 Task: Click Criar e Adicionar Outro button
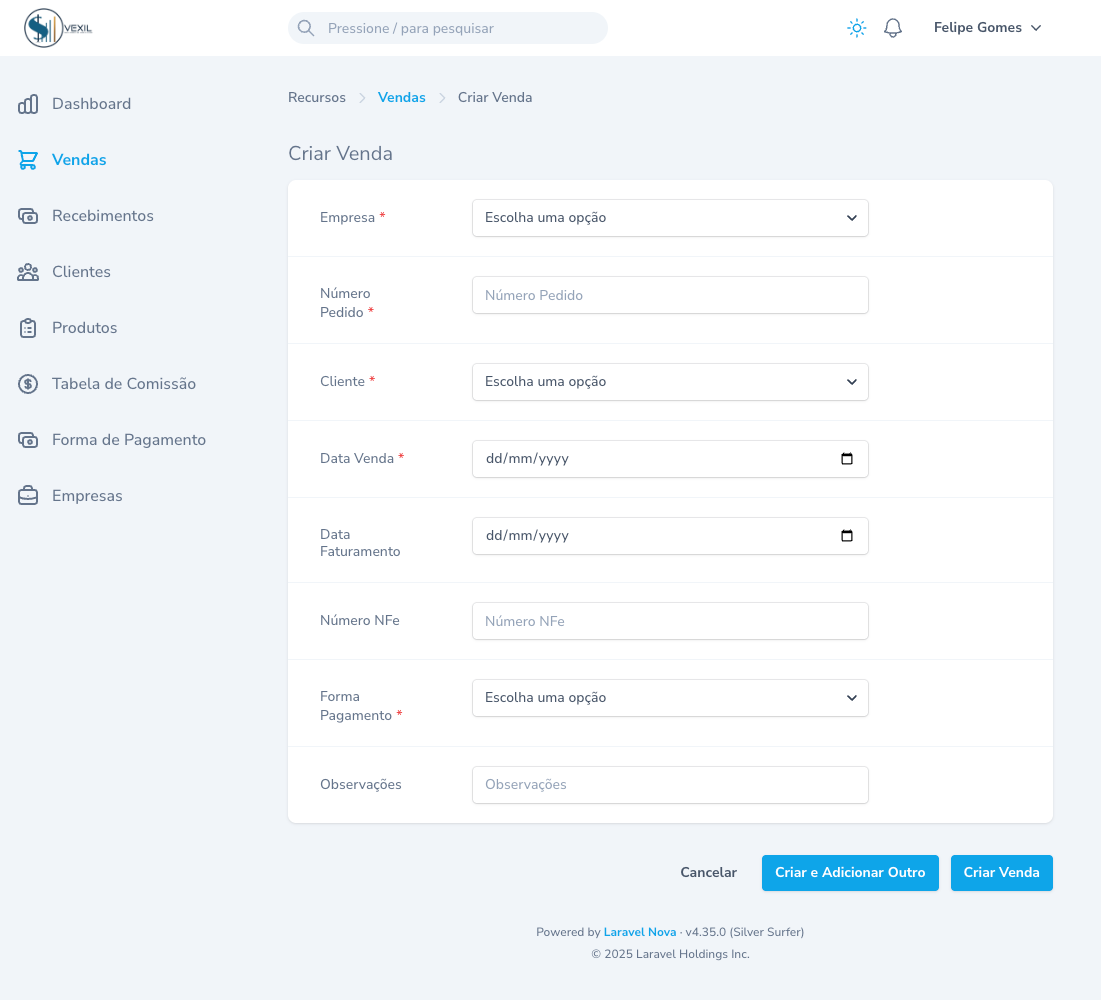[x=850, y=873]
